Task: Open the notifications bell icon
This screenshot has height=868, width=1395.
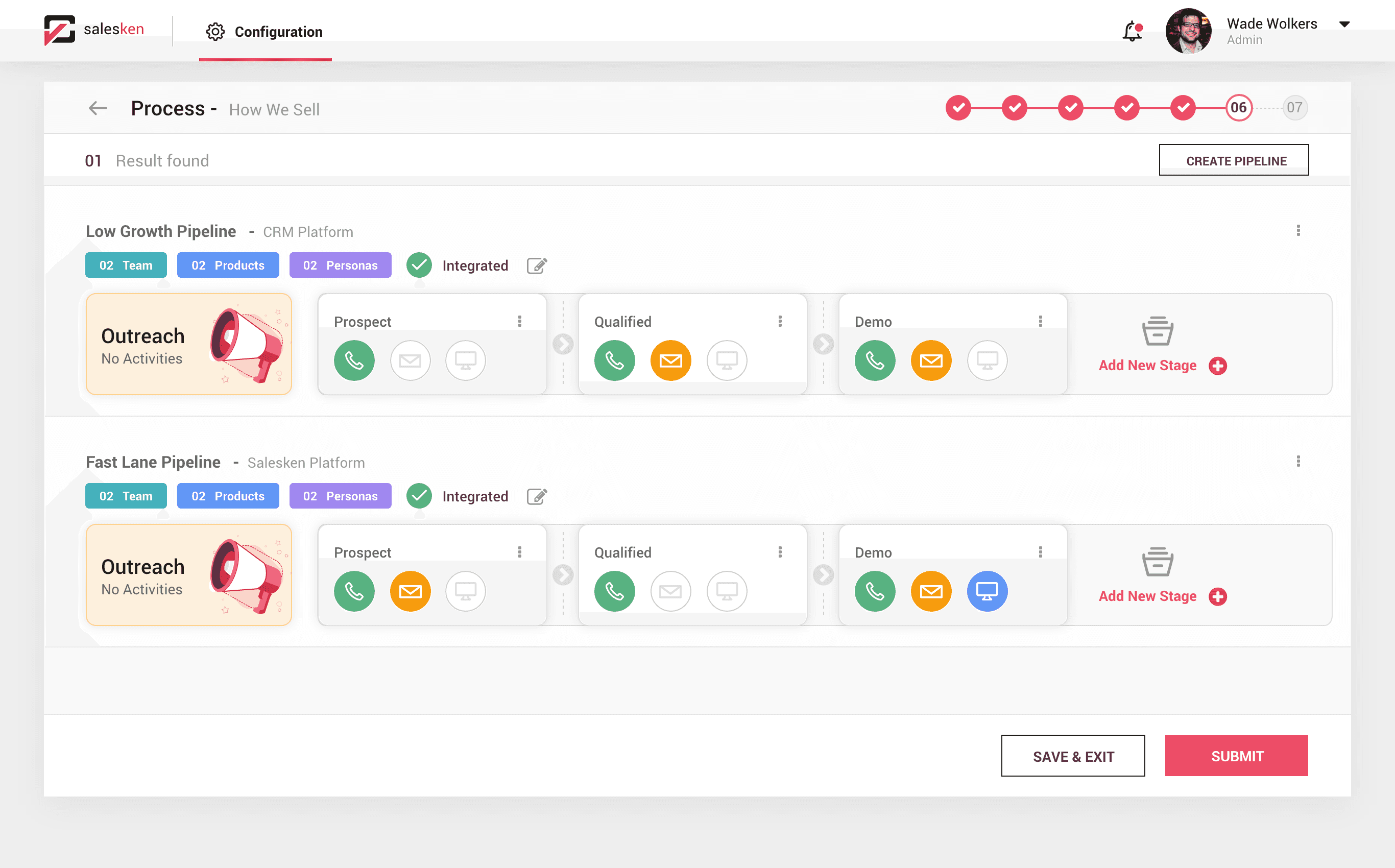Action: click(x=1132, y=32)
